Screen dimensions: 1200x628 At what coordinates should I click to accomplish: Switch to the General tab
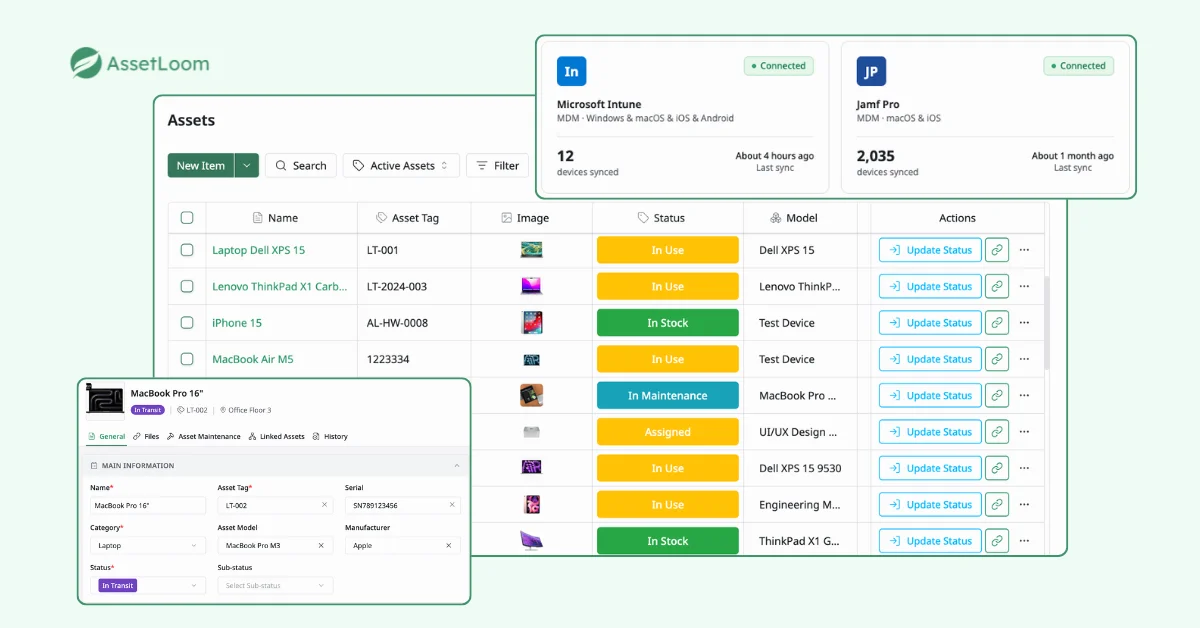point(107,436)
